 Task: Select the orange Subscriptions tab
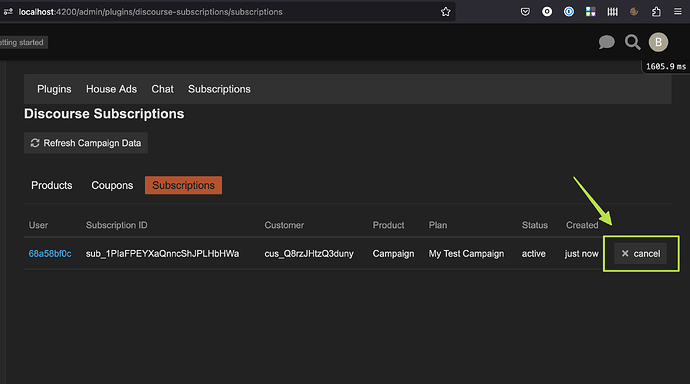click(x=184, y=185)
